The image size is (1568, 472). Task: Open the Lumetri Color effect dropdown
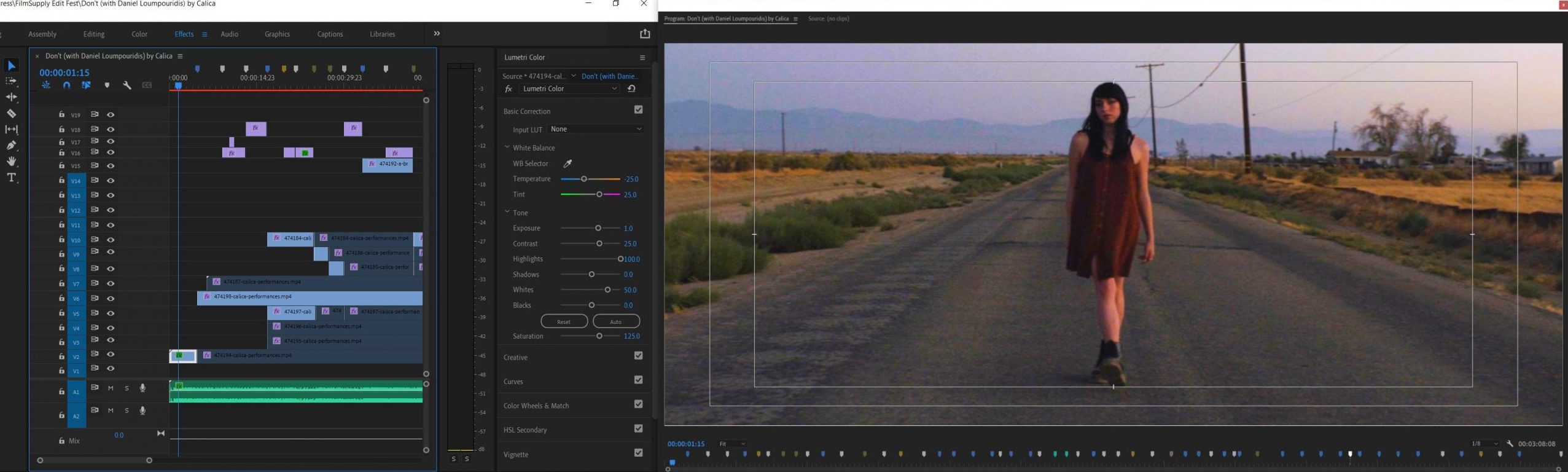[x=569, y=89]
